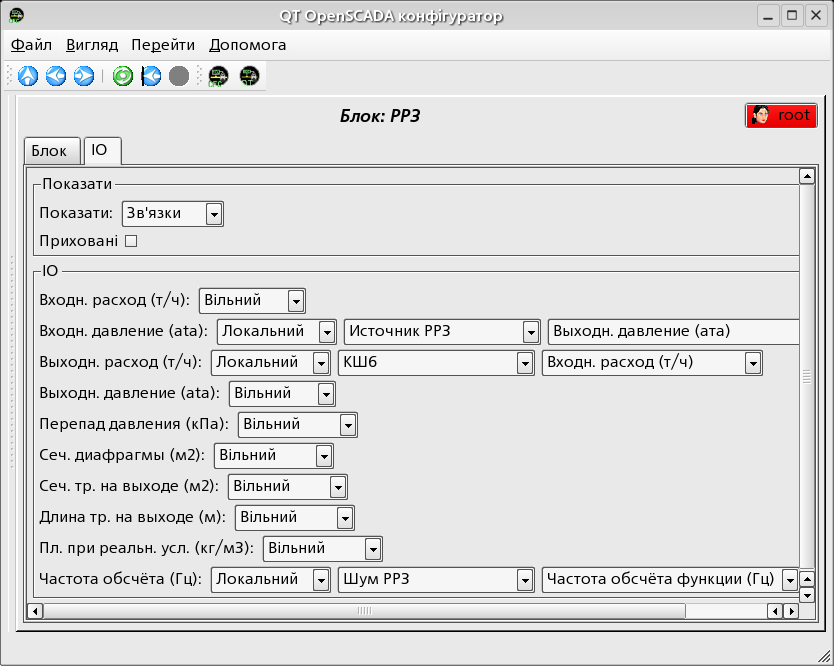This screenshot has width=834, height=666.
Task: Toggle the Приховані checkbox
Action: (x=131, y=241)
